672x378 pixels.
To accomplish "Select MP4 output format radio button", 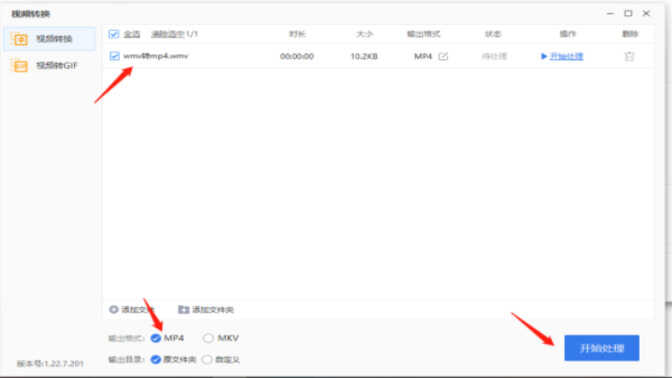I will 156,338.
